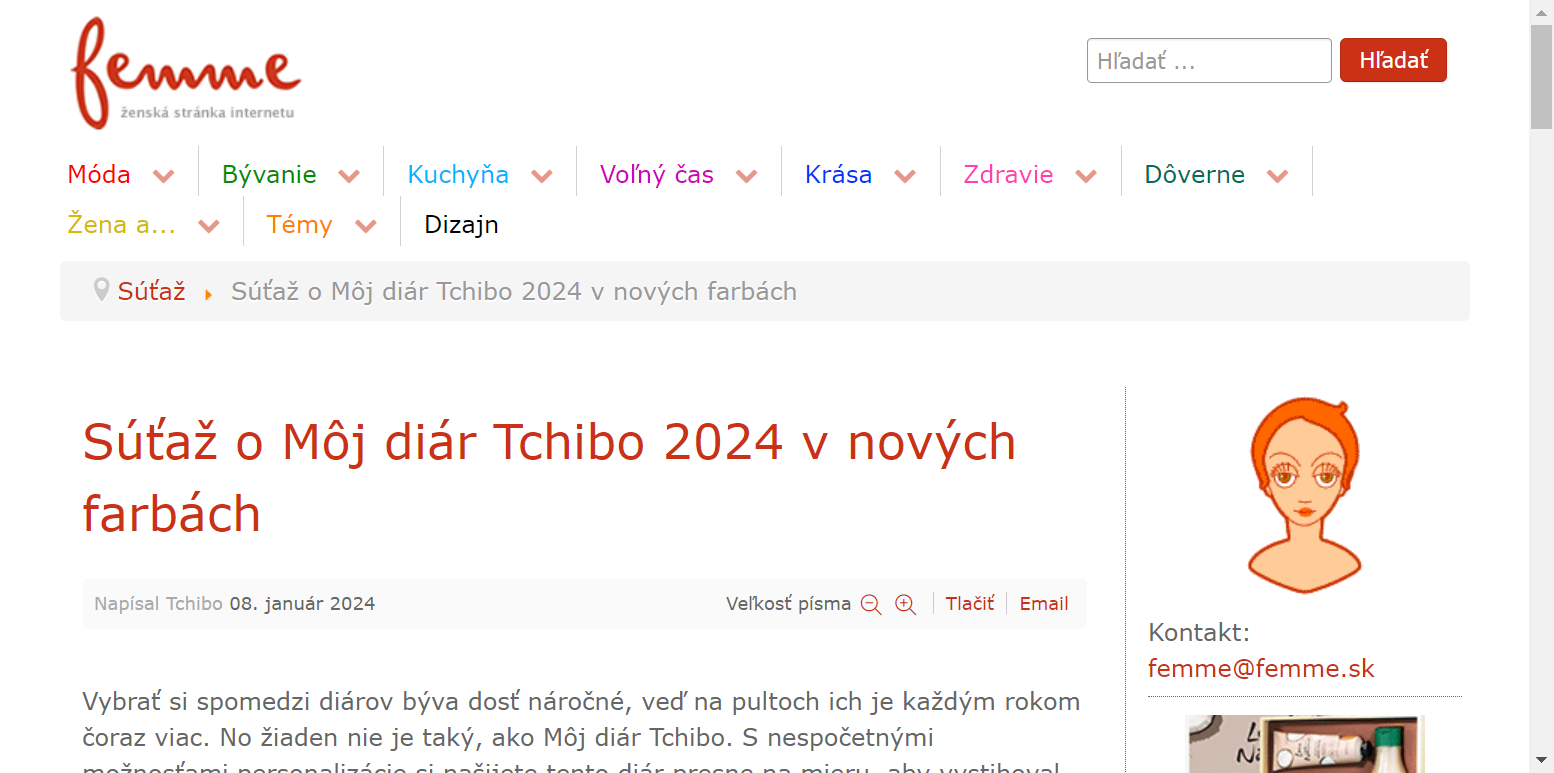Click the vertical scrollbar thumb

tap(1541, 77)
